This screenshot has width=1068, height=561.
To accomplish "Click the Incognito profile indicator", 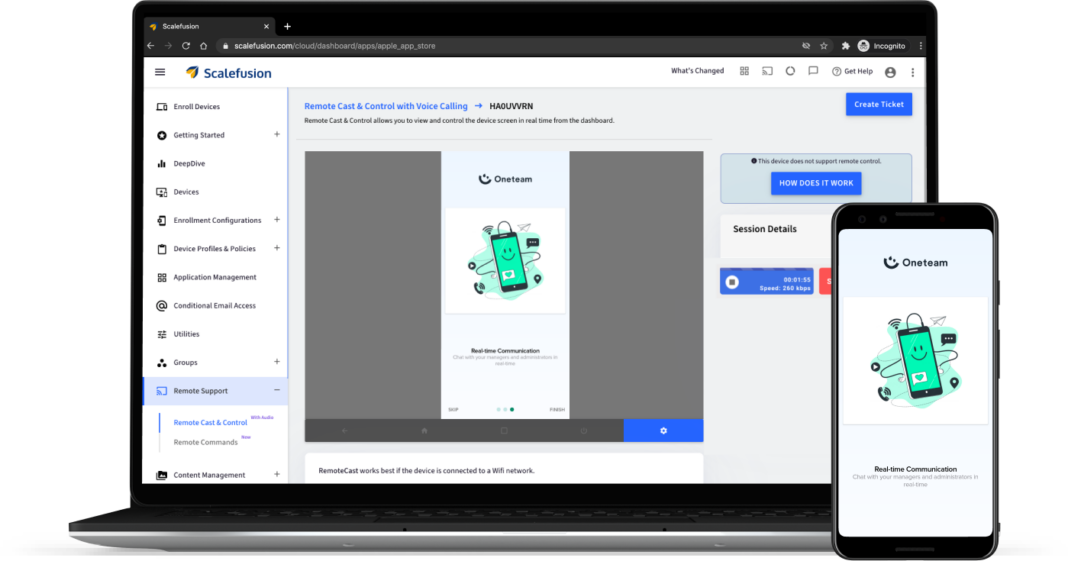I will point(881,46).
